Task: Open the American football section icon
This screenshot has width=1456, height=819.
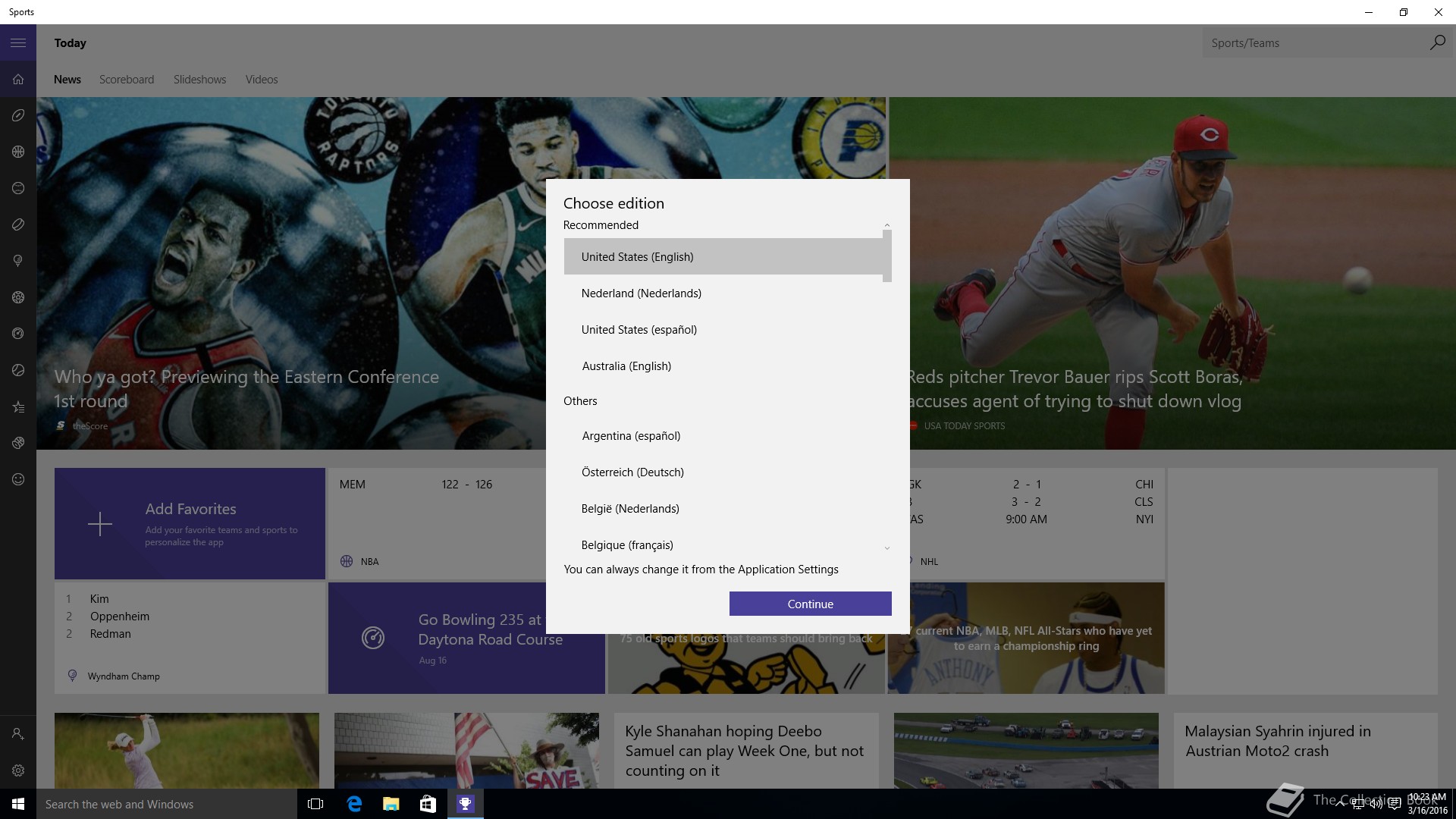Action: (18, 115)
